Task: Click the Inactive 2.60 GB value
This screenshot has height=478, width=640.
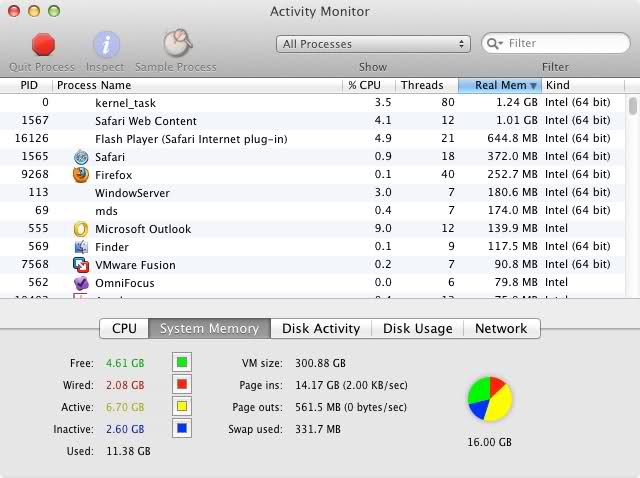Action: click(x=125, y=429)
